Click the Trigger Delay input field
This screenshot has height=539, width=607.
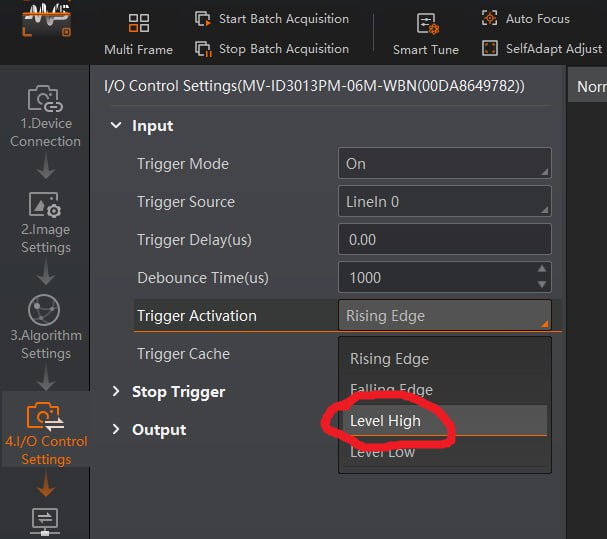(x=444, y=240)
